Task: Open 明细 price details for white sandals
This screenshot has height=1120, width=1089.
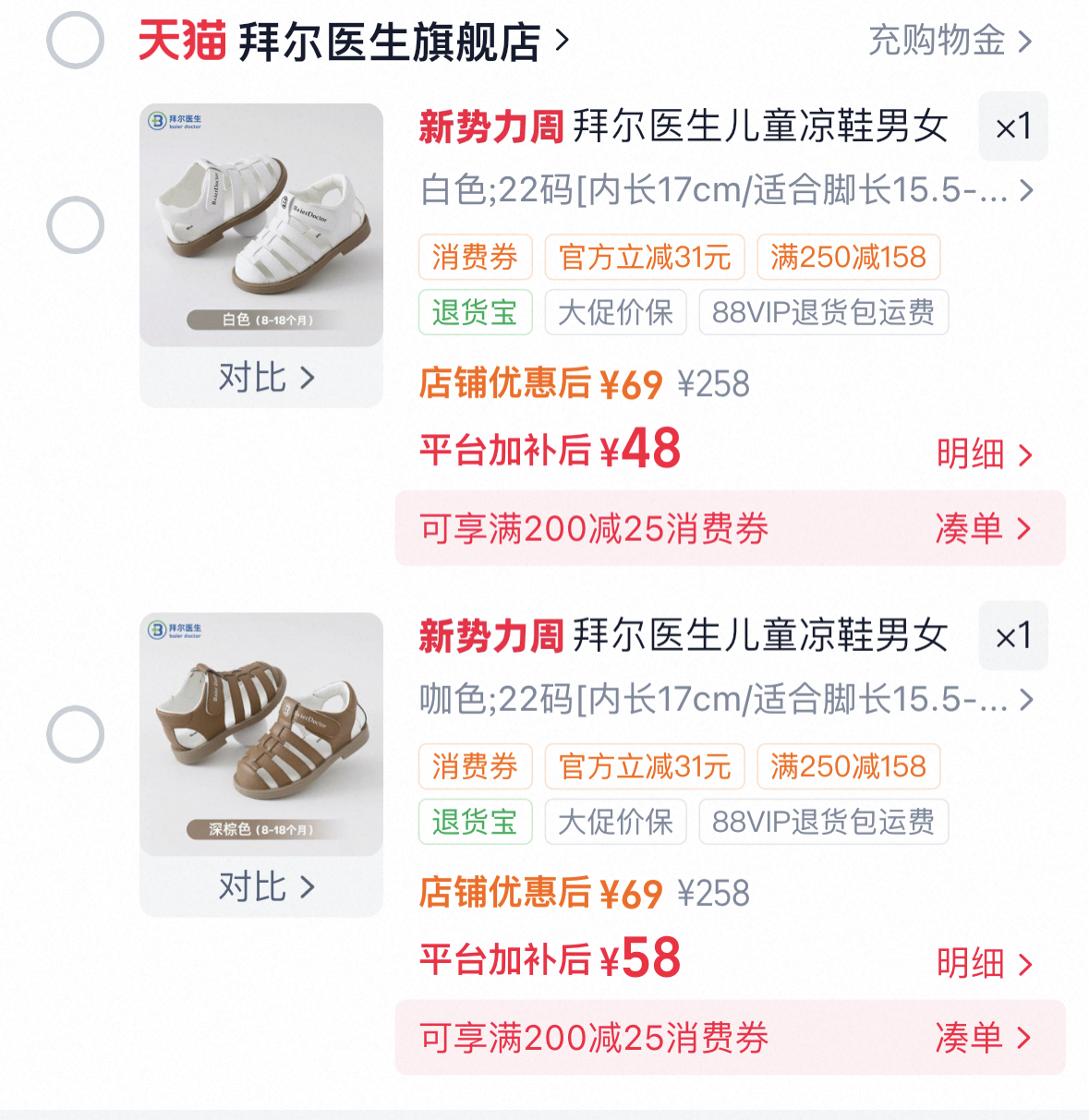Action: 983,454
